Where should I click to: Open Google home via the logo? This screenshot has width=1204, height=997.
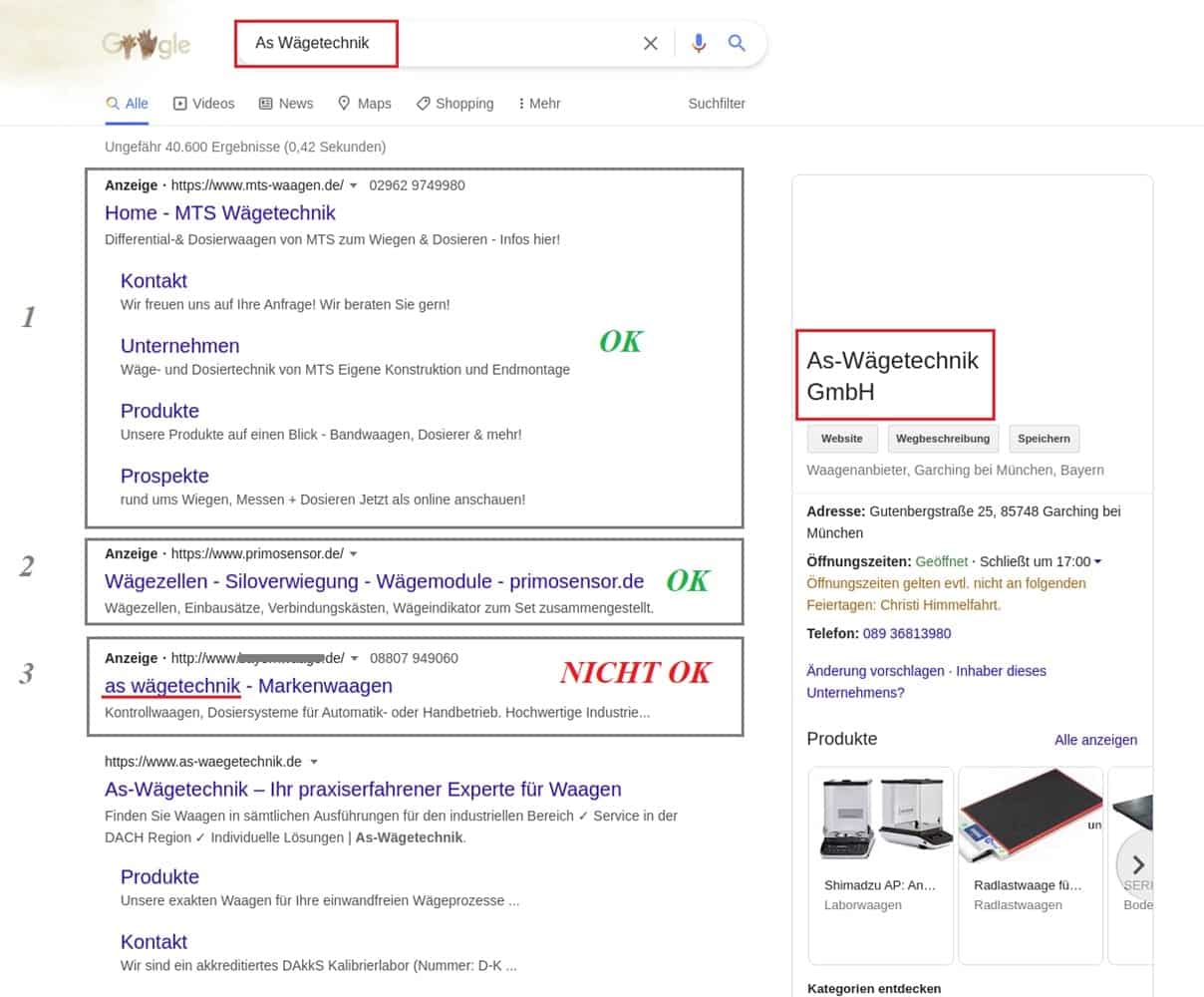point(147,45)
